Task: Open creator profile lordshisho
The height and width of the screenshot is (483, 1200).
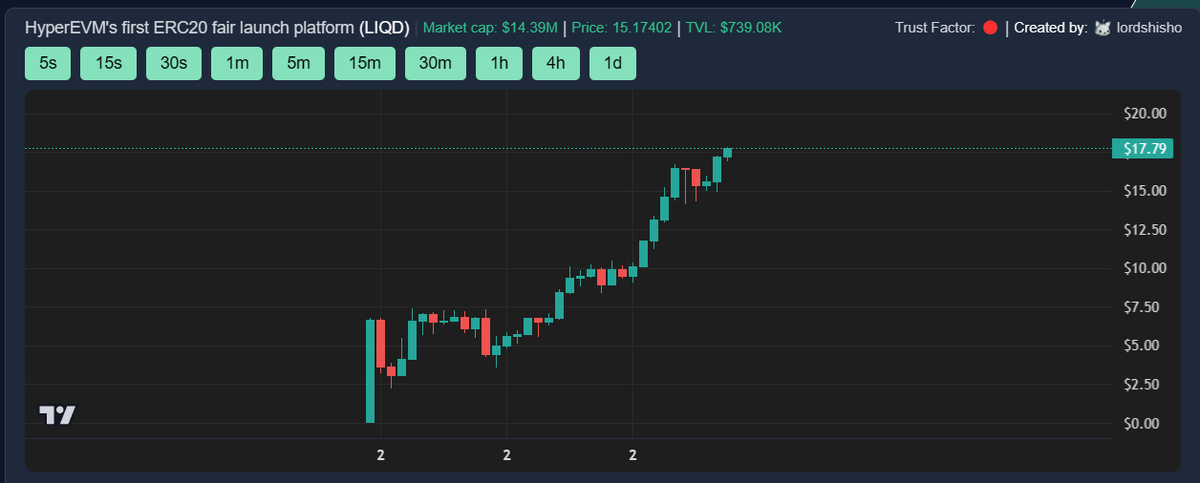Action: [x=1148, y=27]
